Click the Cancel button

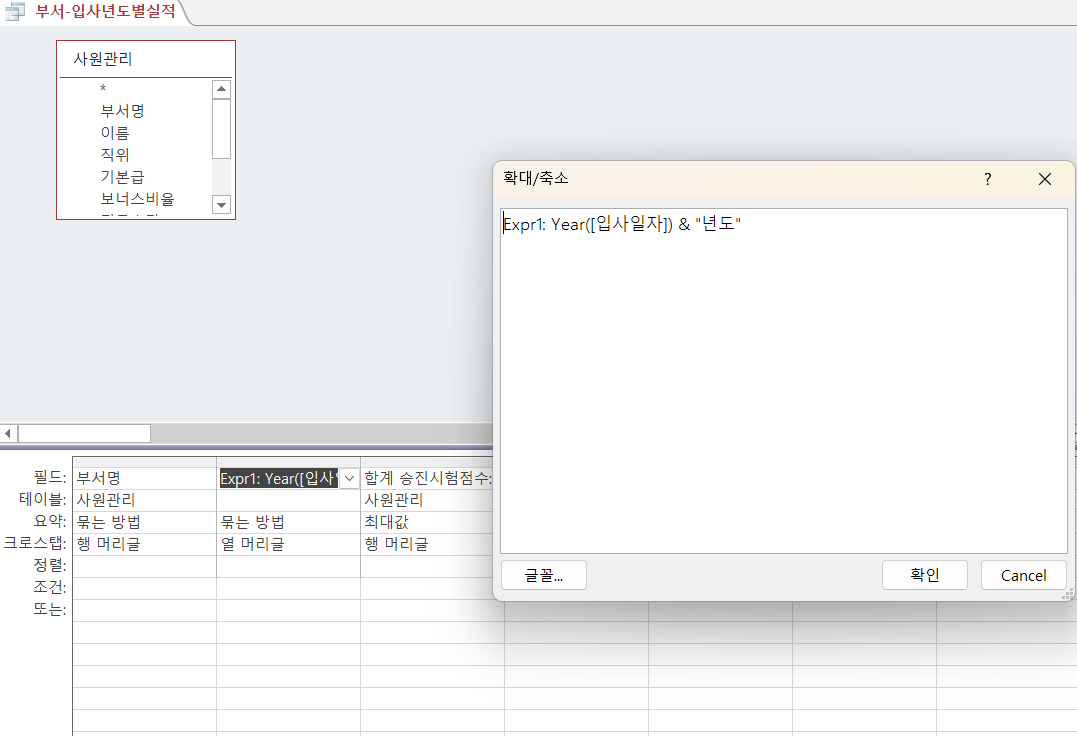(1023, 575)
